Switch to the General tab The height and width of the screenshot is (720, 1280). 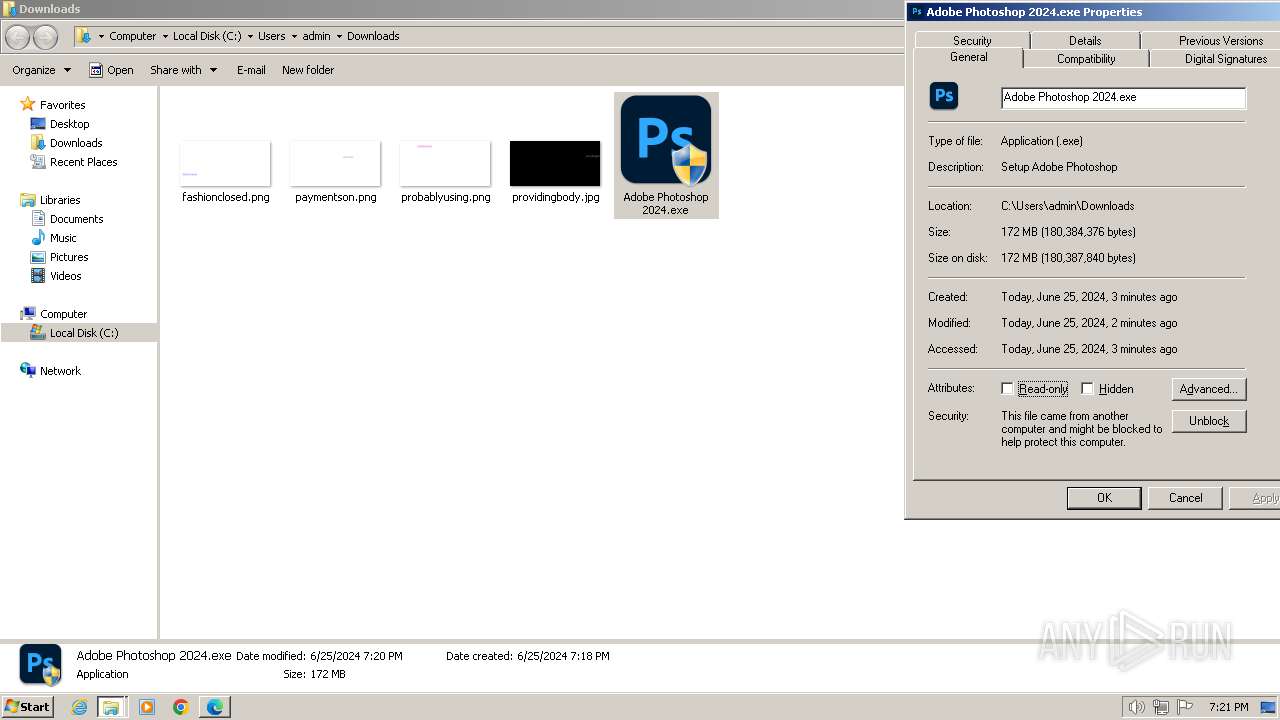pyautogui.click(x=968, y=57)
